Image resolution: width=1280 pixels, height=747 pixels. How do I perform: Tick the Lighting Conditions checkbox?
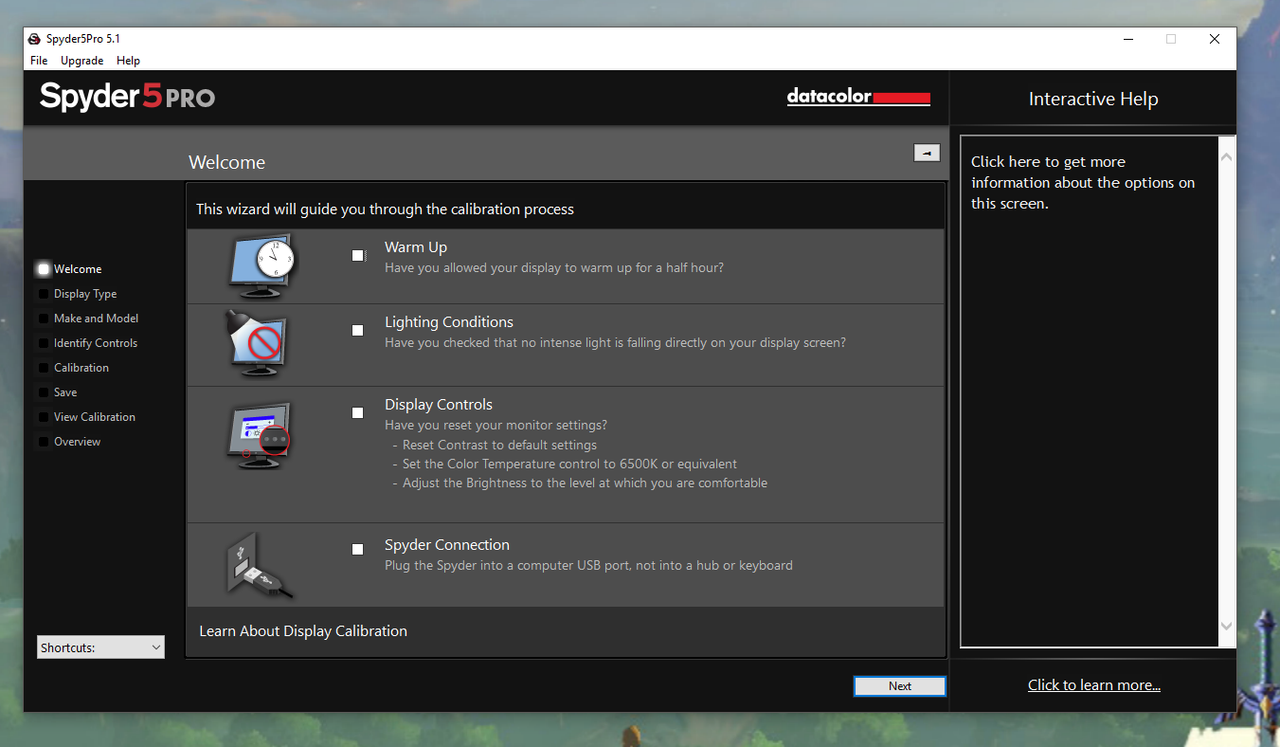(358, 330)
